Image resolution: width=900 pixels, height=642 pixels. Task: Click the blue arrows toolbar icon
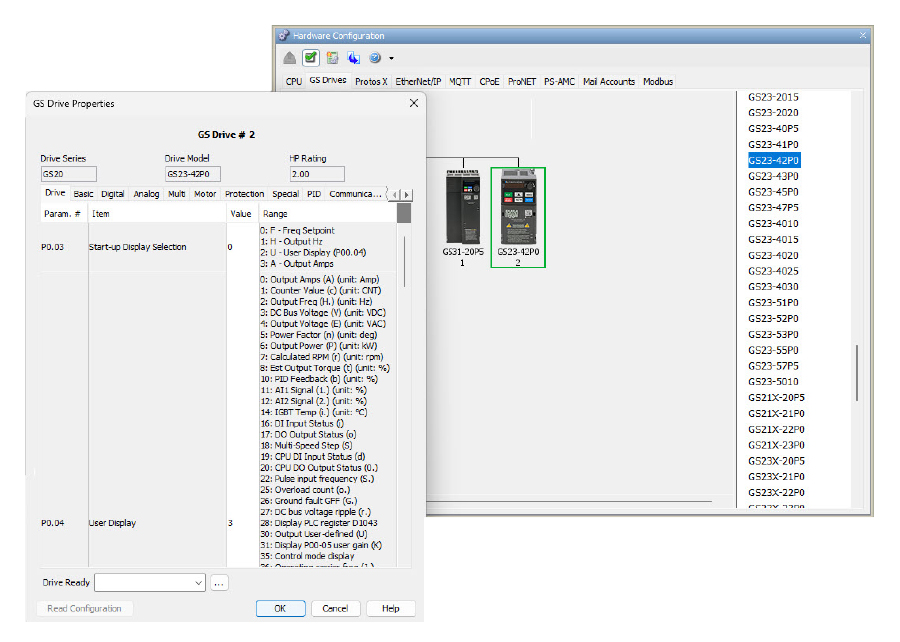point(354,58)
